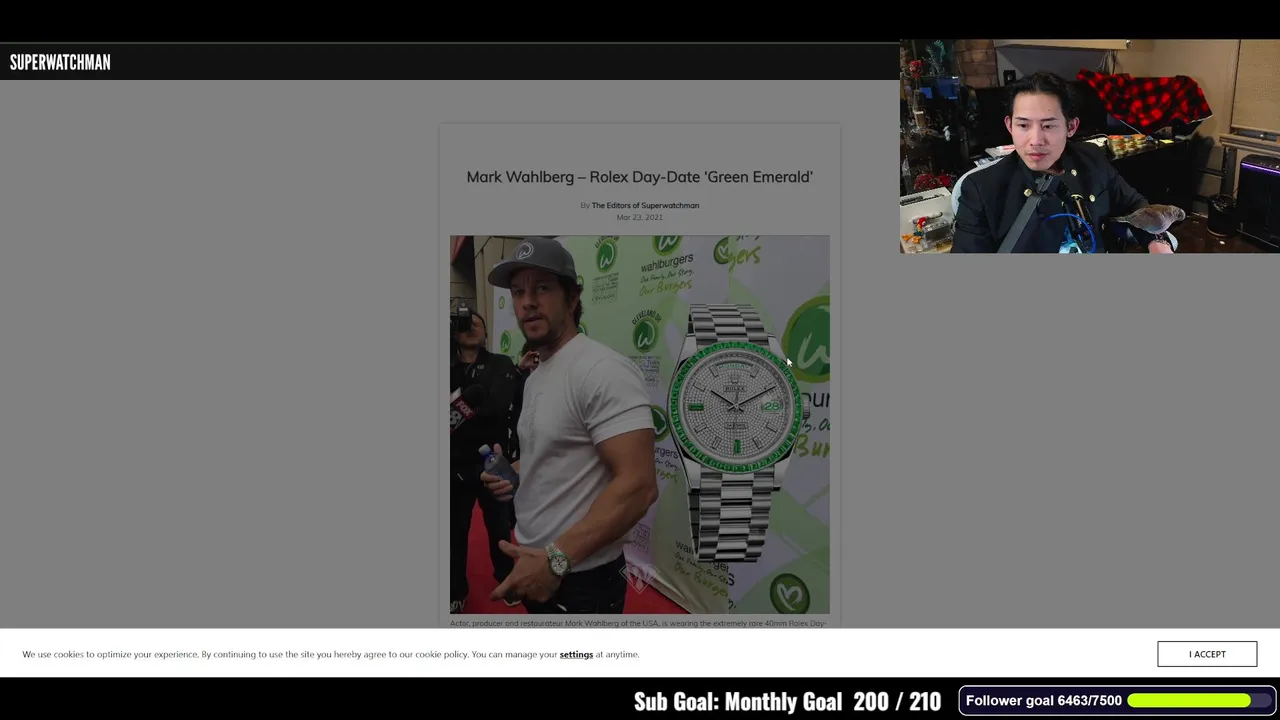Viewport: 1280px width, 720px height.
Task: Click the Mark Wahlberg Rolex article headline
Action: 639,177
